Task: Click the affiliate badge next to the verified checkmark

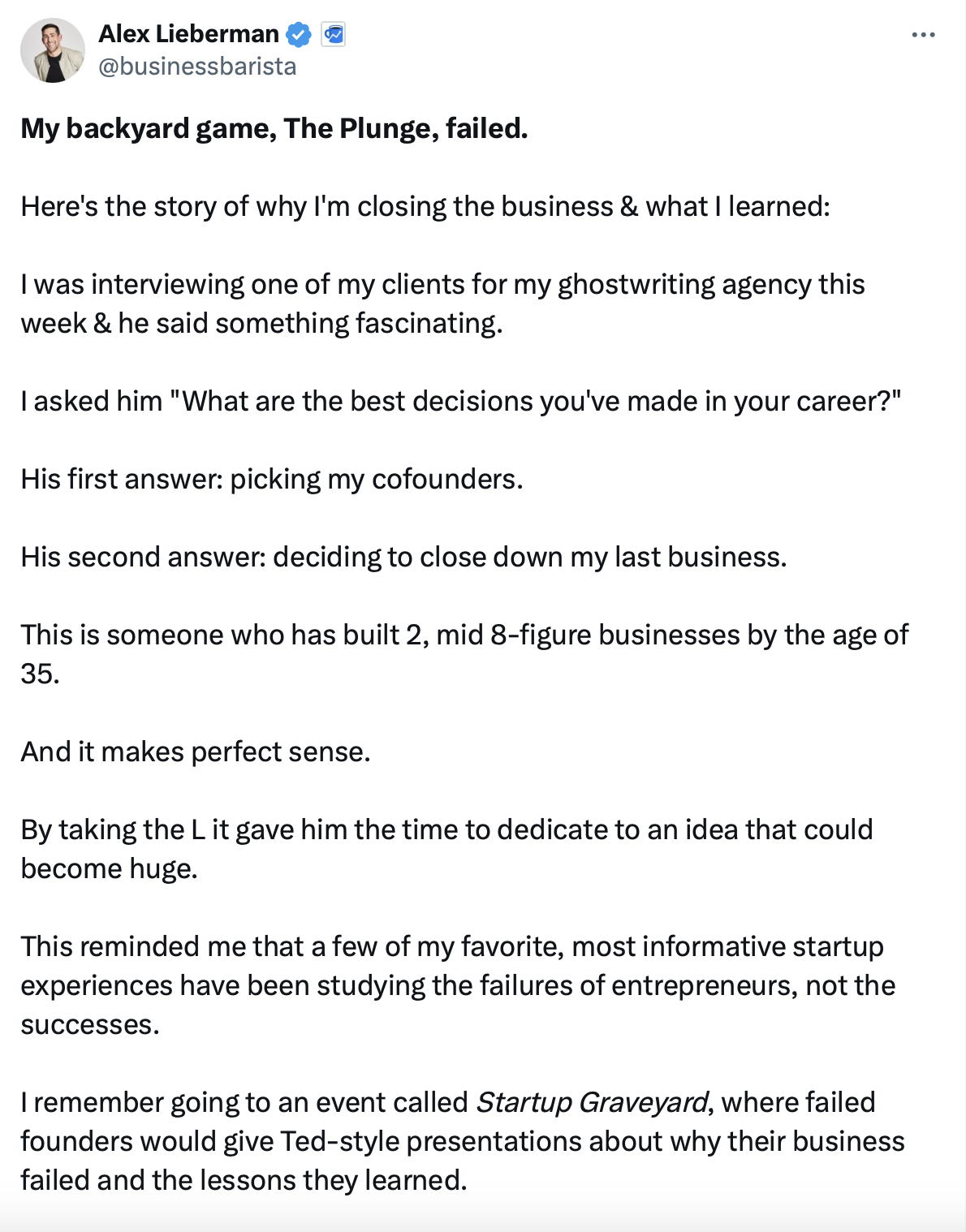Action: pos(333,35)
